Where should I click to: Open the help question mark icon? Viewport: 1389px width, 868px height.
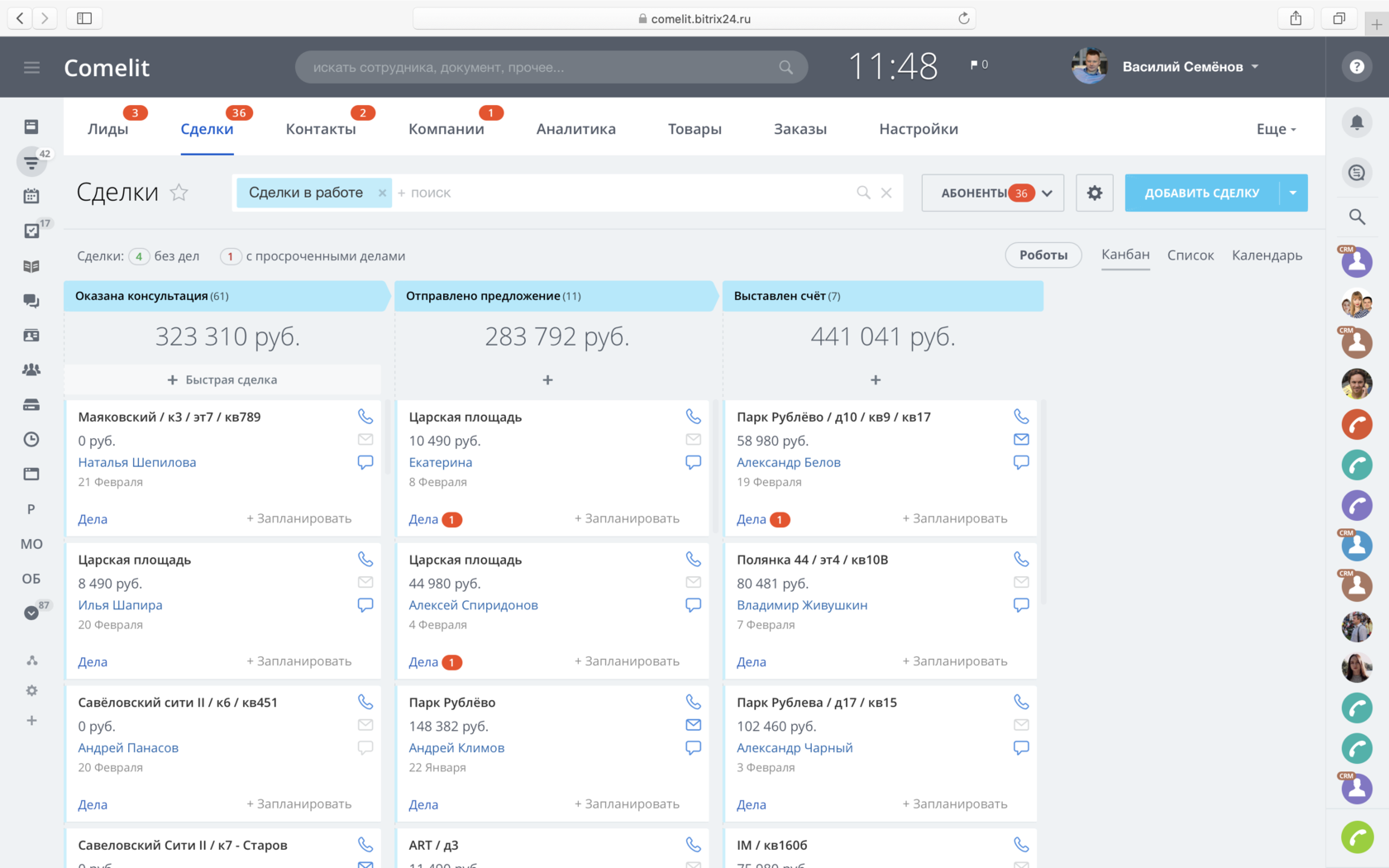point(1357,67)
